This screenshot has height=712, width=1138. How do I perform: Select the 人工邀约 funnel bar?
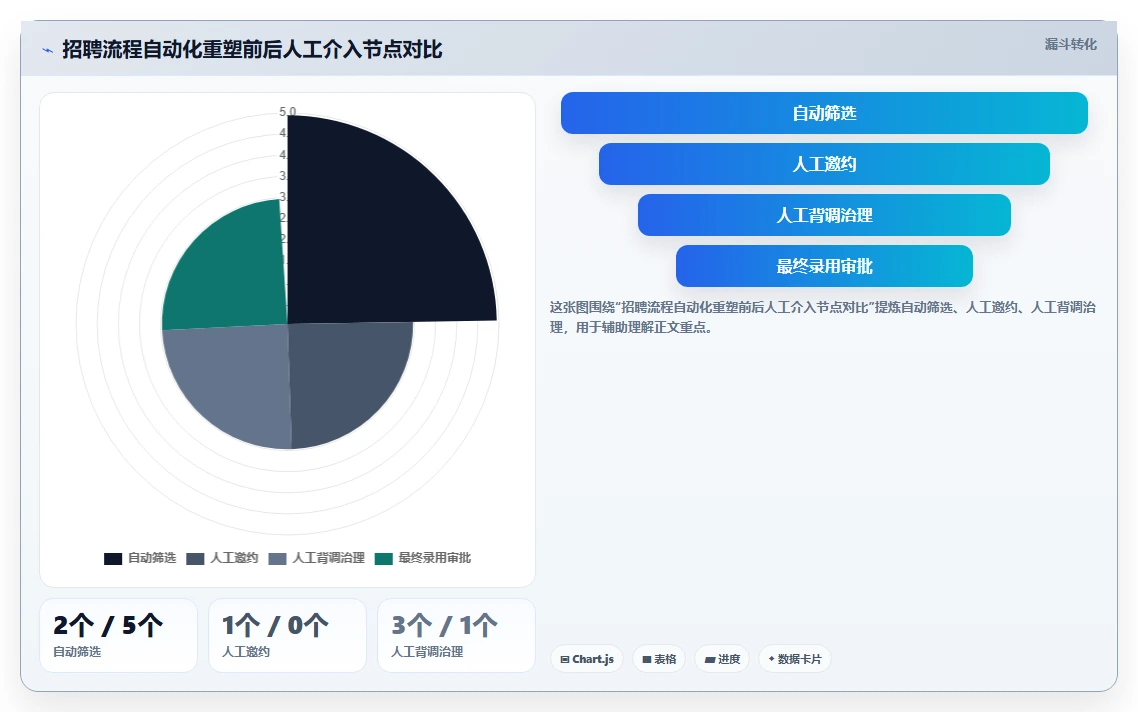pyautogui.click(x=824, y=164)
